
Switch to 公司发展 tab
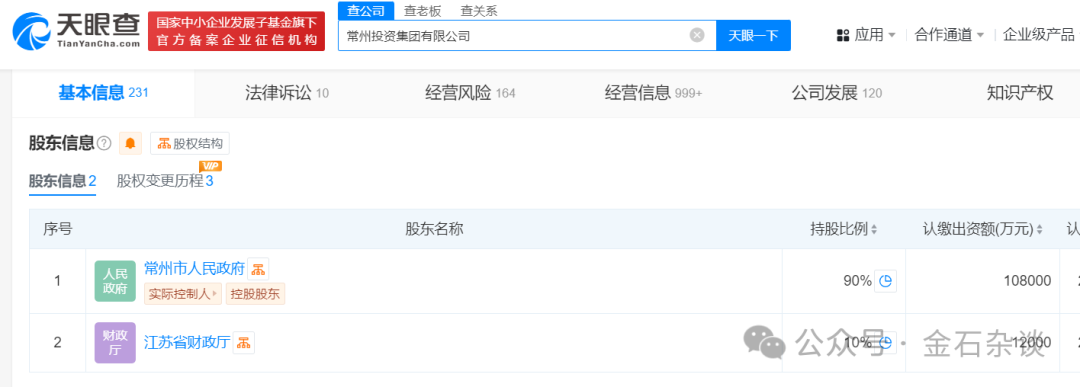[837, 93]
